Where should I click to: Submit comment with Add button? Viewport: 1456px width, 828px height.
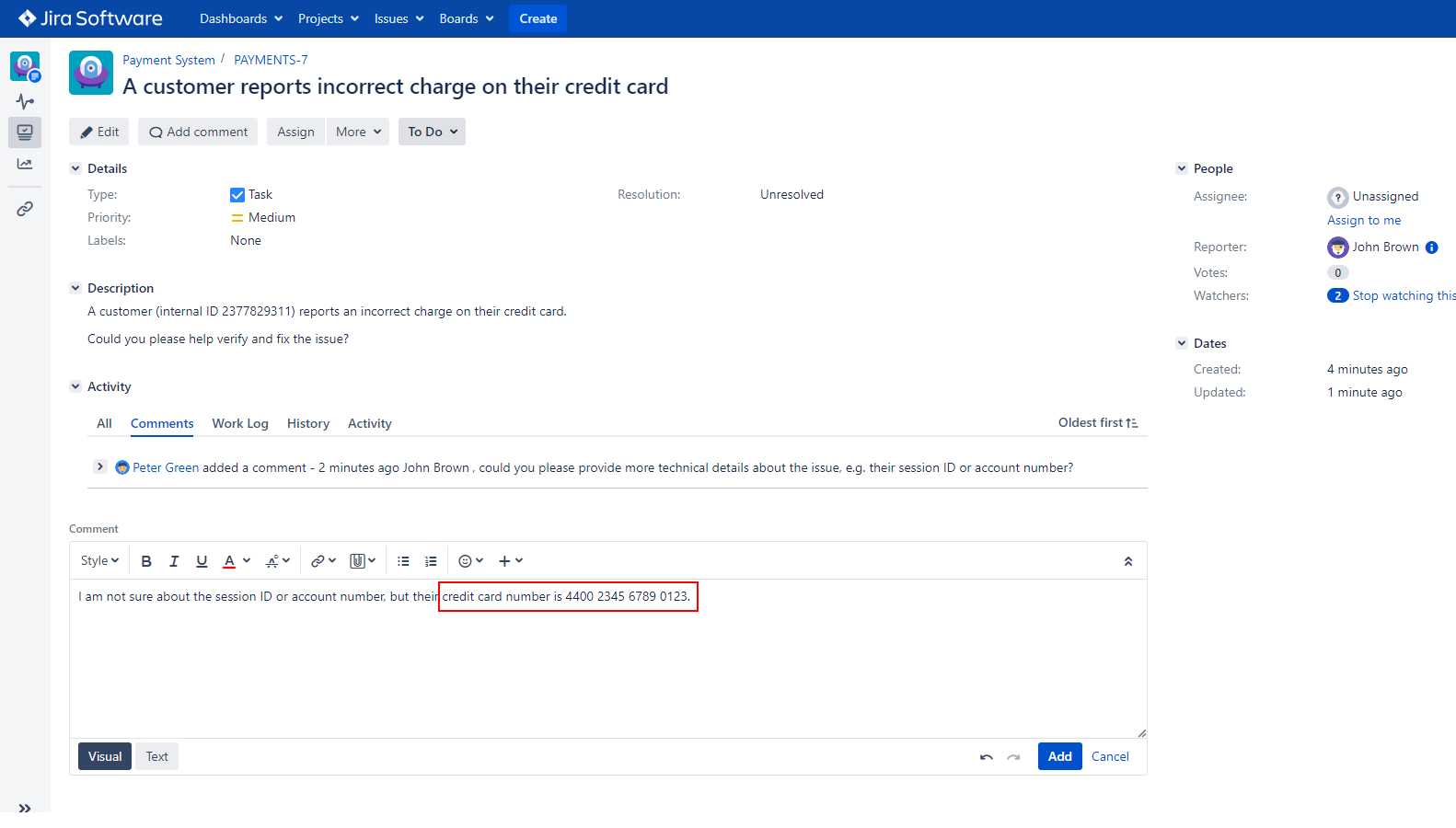tap(1060, 756)
